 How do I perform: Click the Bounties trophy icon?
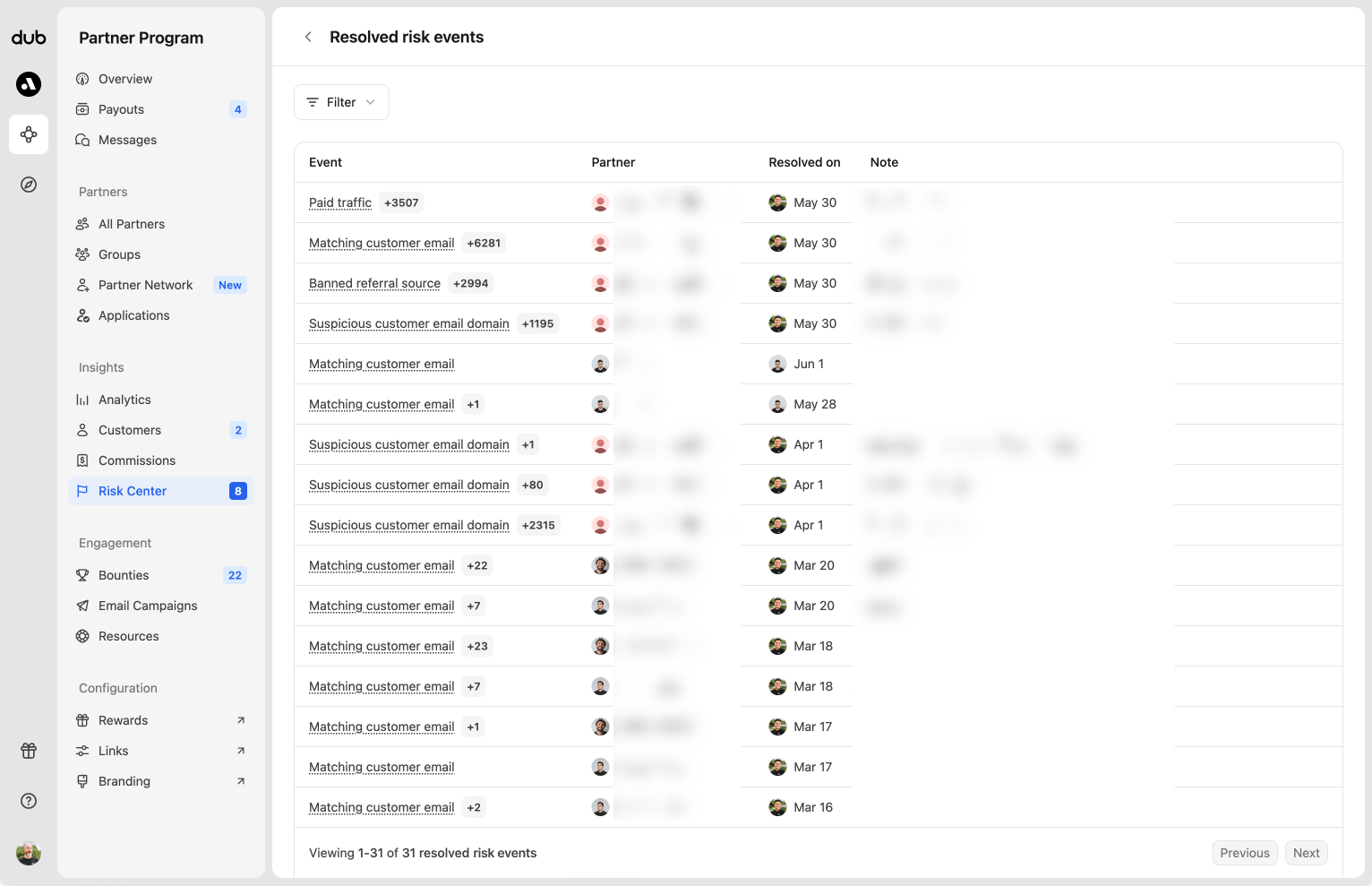point(82,575)
